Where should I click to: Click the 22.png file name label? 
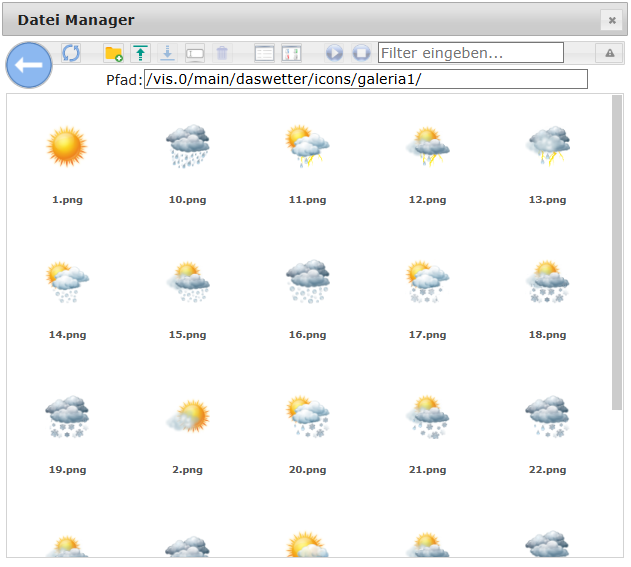[547, 470]
